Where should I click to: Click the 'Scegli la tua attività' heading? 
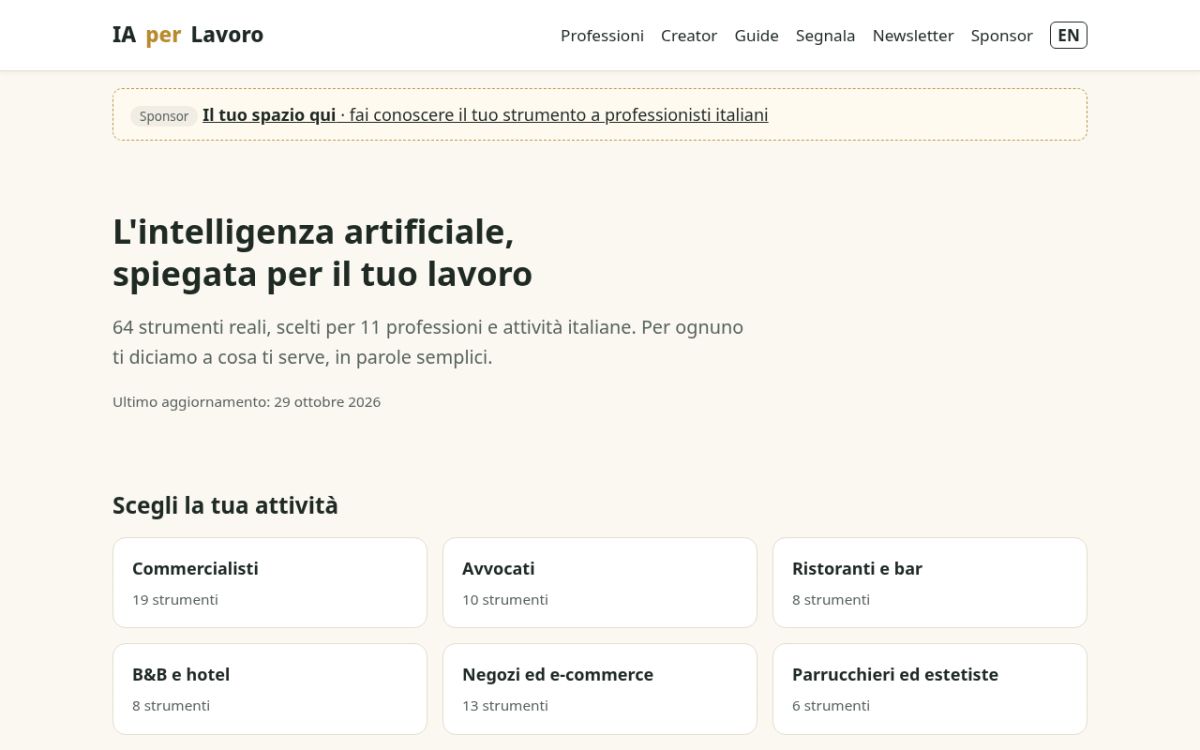pos(225,506)
